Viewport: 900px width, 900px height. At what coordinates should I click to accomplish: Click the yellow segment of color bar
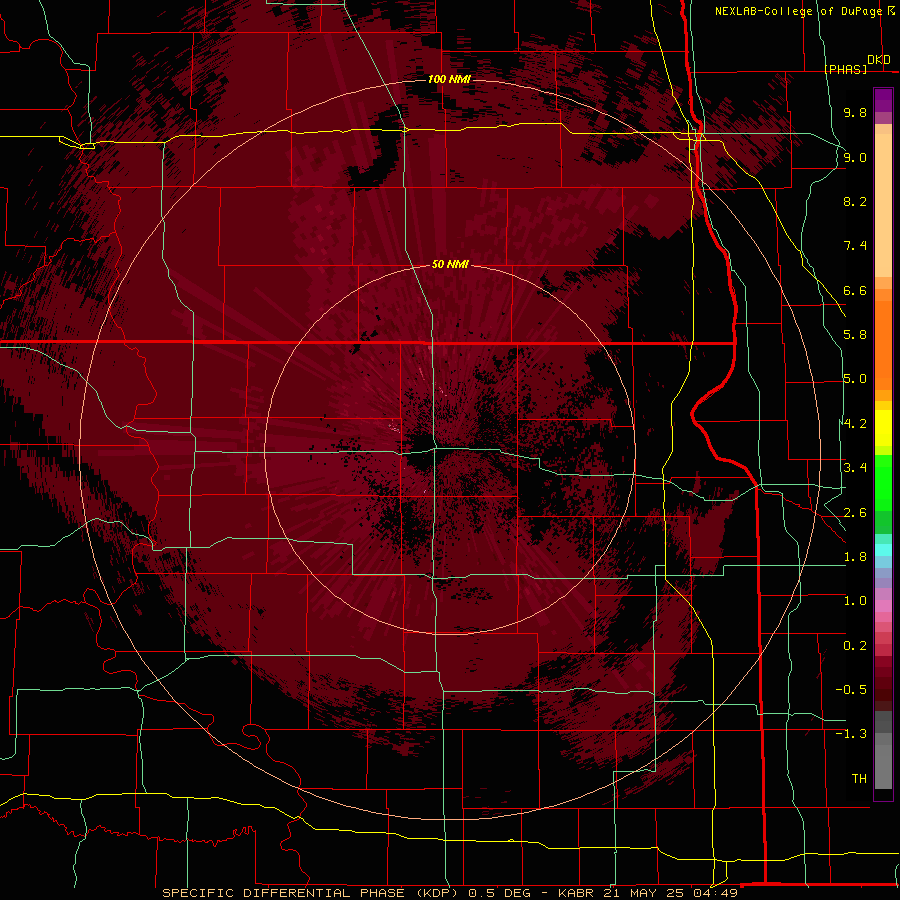(883, 428)
